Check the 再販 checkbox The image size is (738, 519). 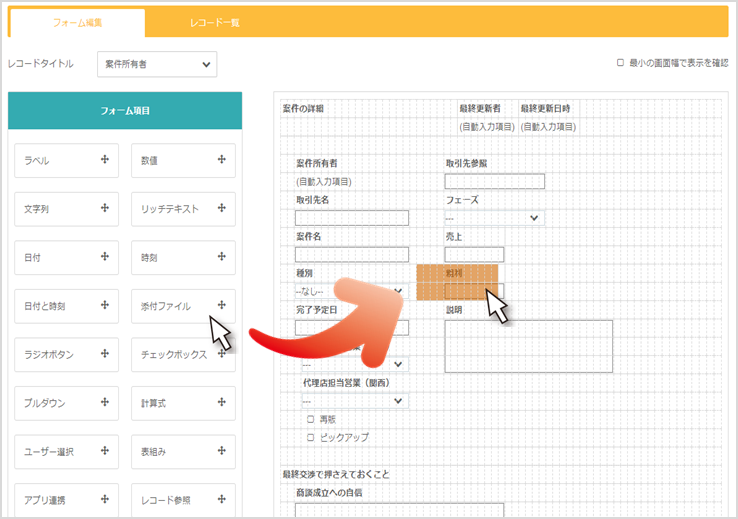coord(311,420)
